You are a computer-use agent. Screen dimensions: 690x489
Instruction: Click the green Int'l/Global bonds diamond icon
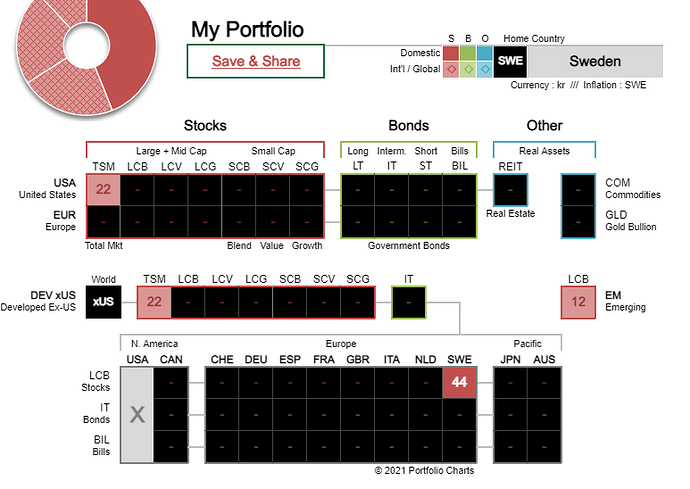pyautogui.click(x=468, y=69)
